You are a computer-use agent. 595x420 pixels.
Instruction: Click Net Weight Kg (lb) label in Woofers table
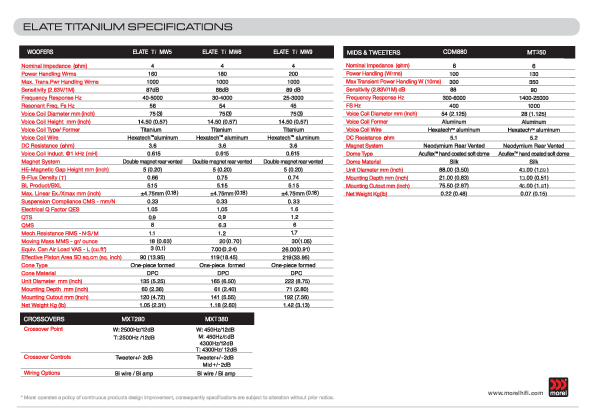pyautogui.click(x=44, y=305)
